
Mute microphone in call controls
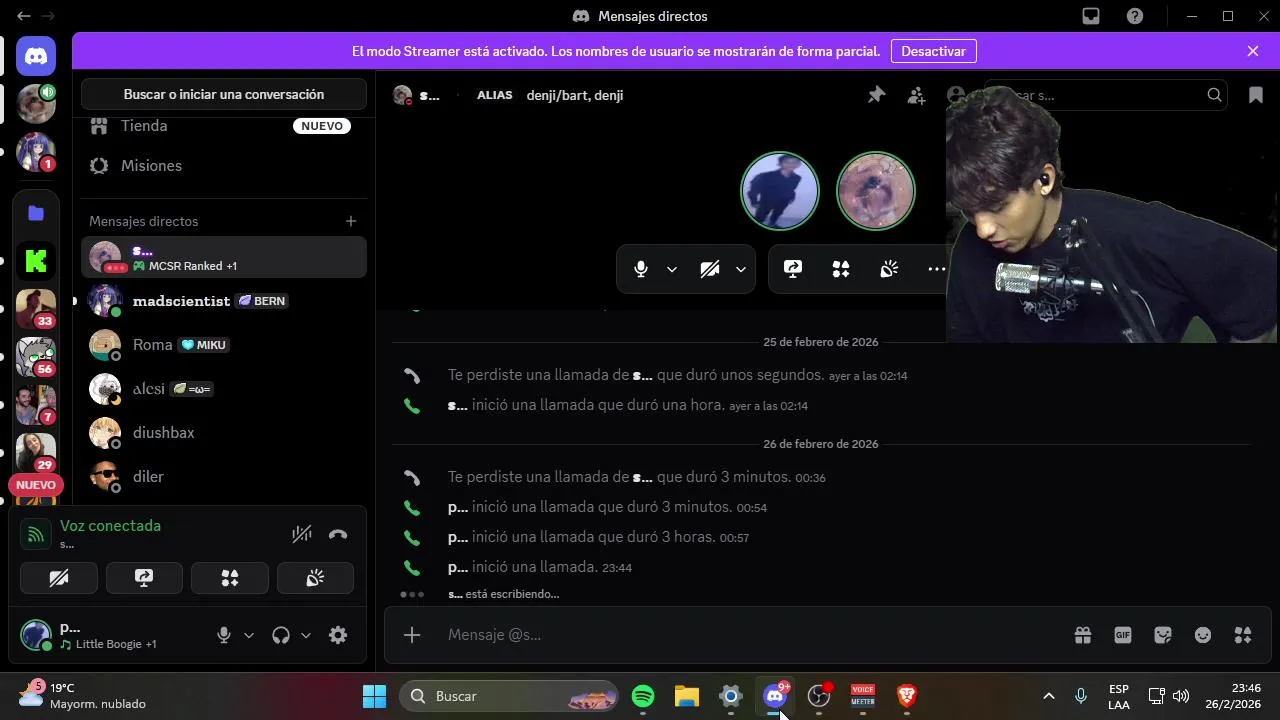pyautogui.click(x=641, y=269)
